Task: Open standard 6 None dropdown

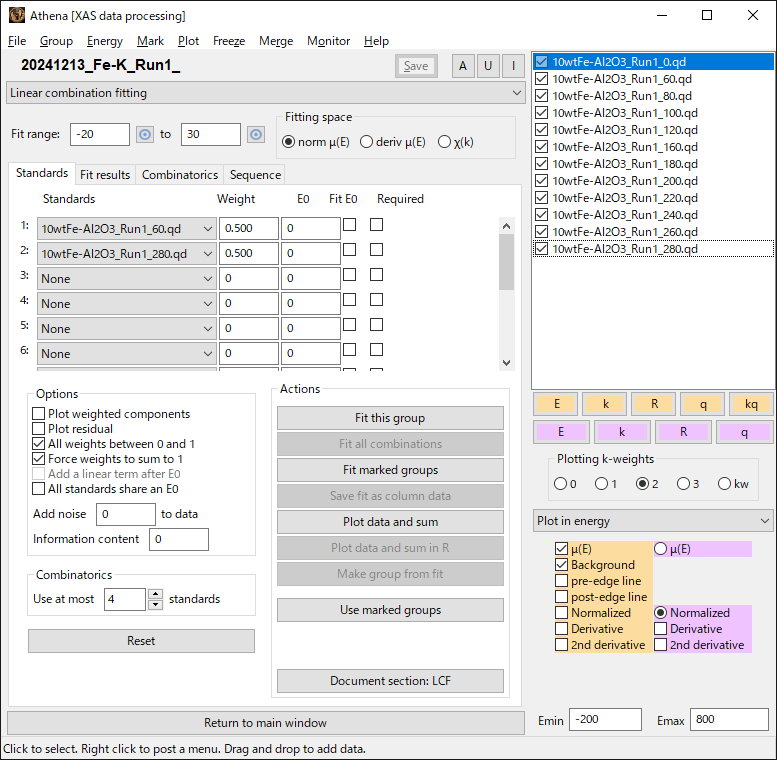Action: point(127,353)
